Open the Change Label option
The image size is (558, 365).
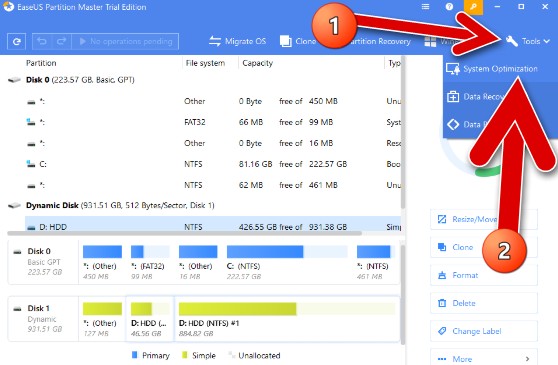[484, 331]
